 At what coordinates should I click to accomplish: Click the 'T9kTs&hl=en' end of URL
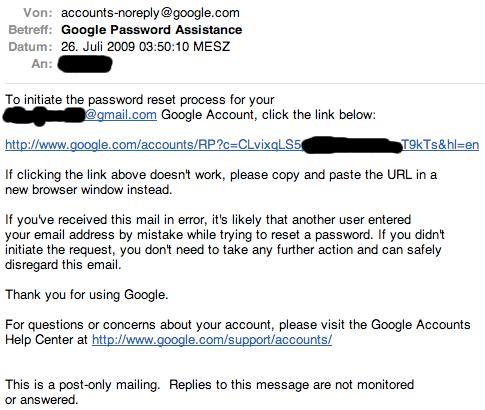(x=440, y=145)
